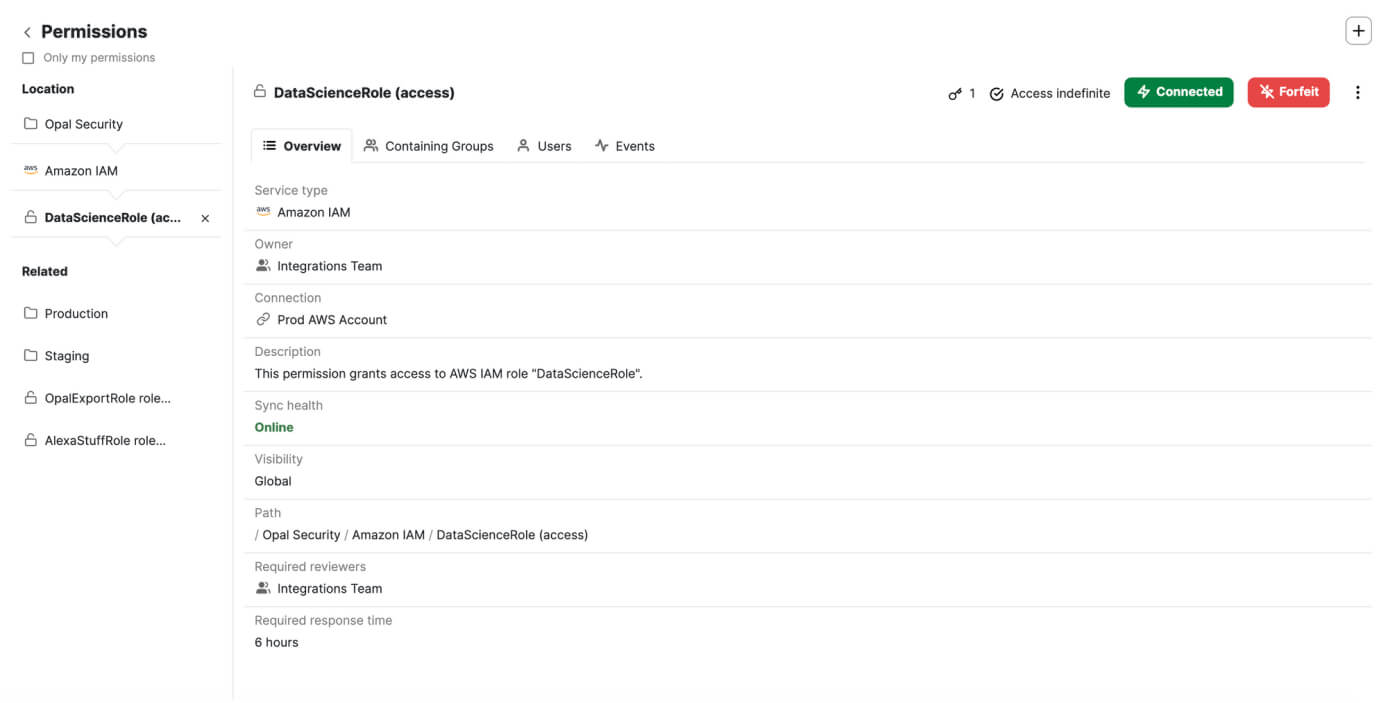This screenshot has height=703, width=1388.
Task: Click the Online sync health status
Action: click(274, 427)
